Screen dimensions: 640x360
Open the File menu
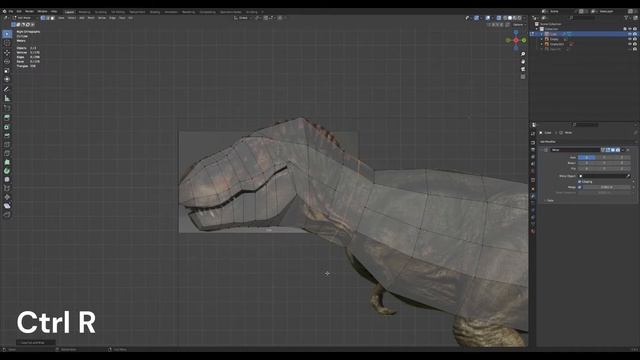(x=11, y=11)
